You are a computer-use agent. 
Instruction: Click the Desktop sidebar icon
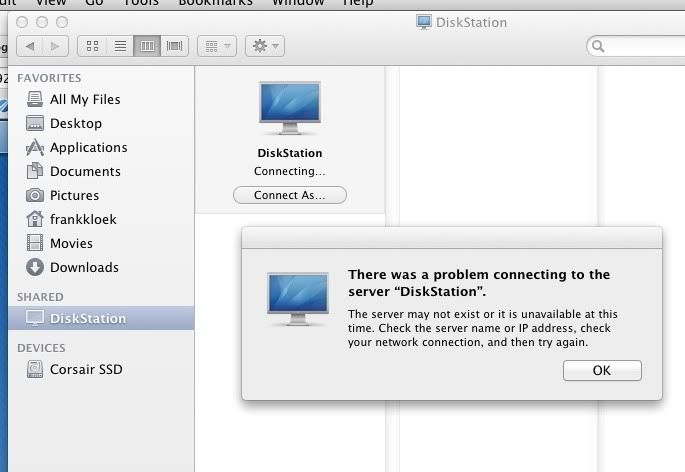[x=35, y=123]
